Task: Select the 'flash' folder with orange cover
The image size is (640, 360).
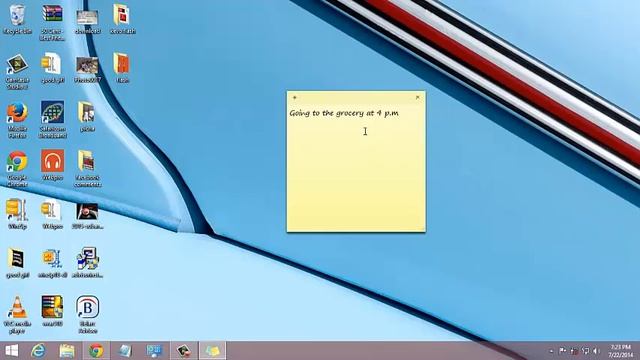Action: tap(122, 68)
